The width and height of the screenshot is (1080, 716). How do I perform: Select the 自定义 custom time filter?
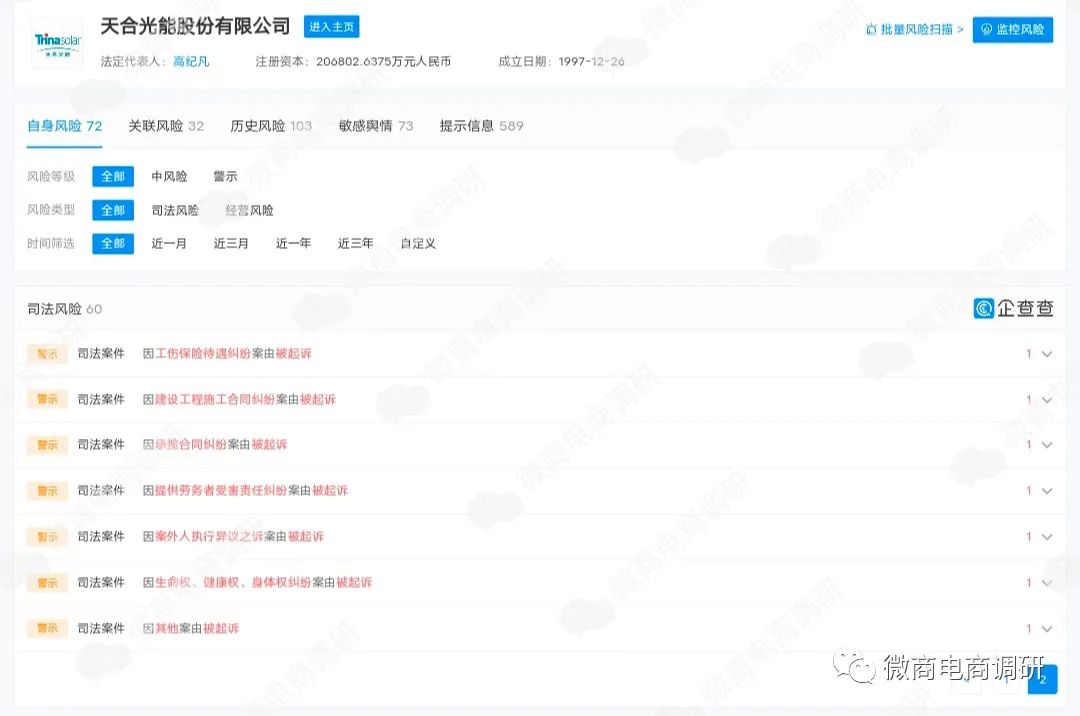pos(417,243)
